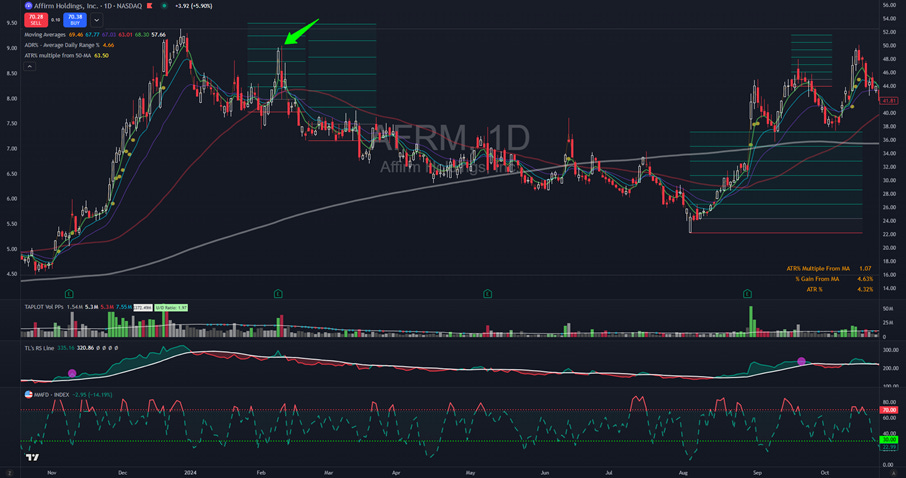Image resolution: width=906 pixels, height=478 pixels.
Task: Click the late-August earnings E marker
Action: click(x=747, y=294)
